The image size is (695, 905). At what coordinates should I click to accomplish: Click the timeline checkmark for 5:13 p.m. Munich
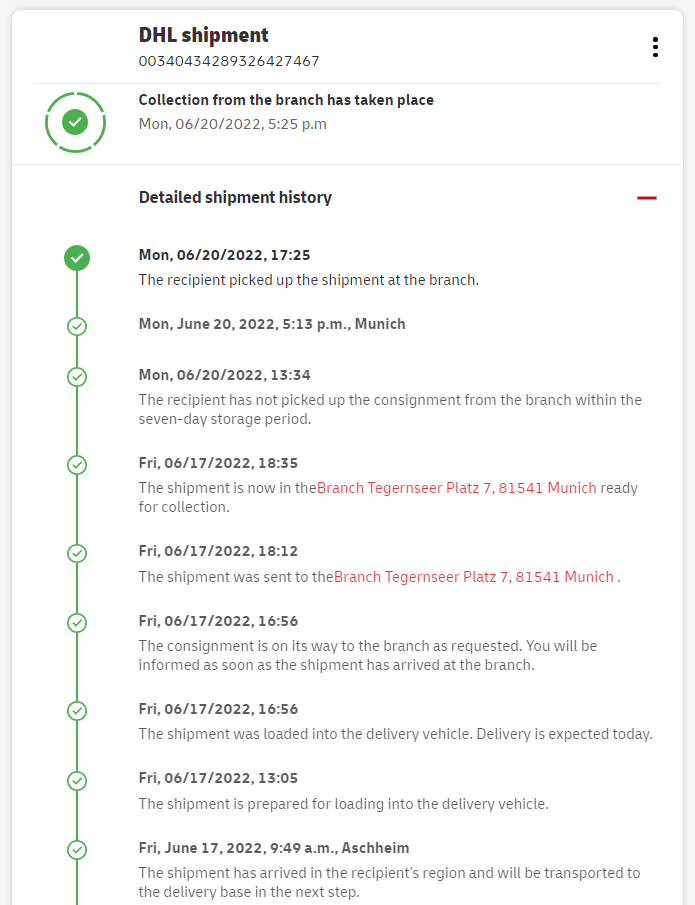tap(77, 326)
